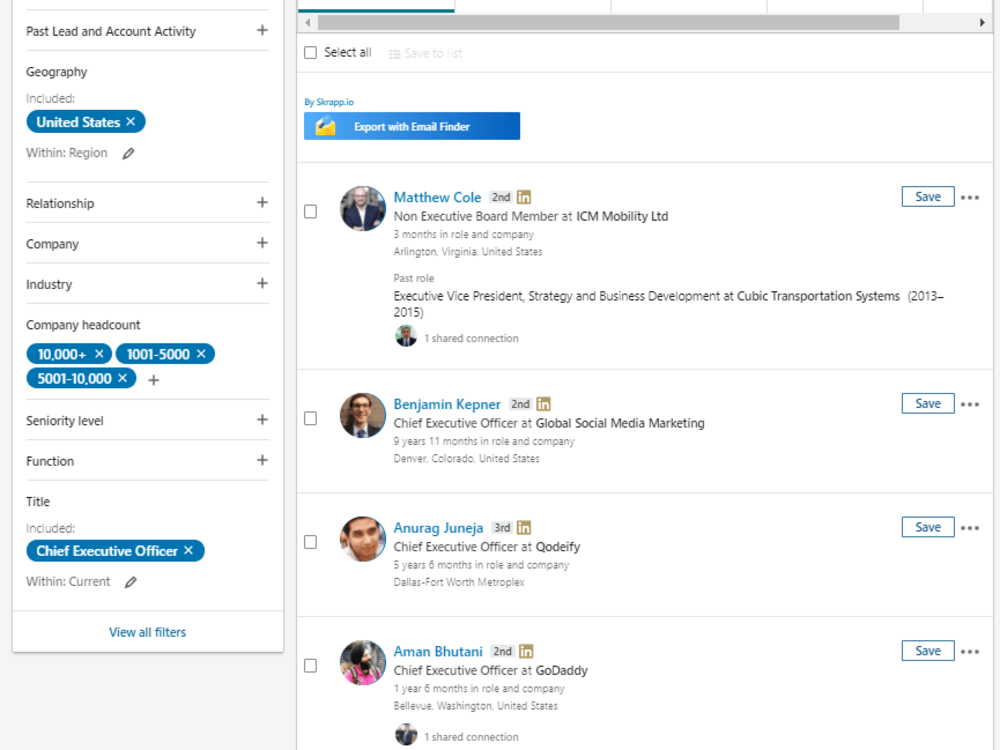Open Benjamin Kepner's profile photo
This screenshot has width=1000, height=750.
point(363,415)
